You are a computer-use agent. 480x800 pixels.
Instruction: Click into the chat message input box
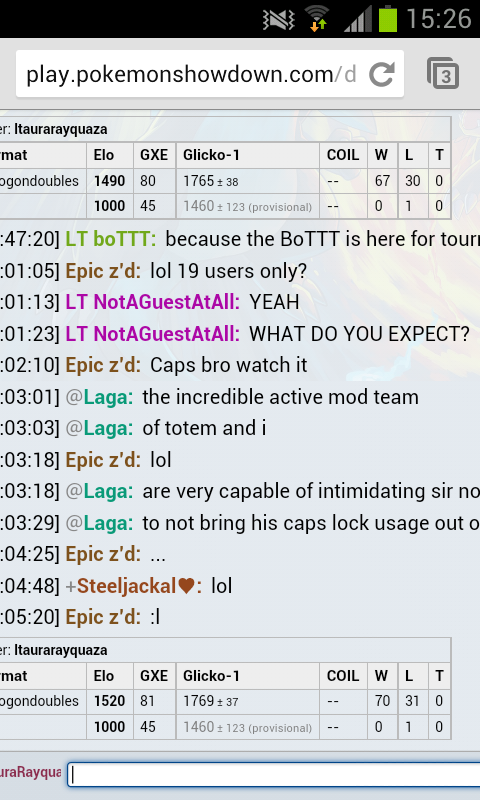click(x=274, y=774)
